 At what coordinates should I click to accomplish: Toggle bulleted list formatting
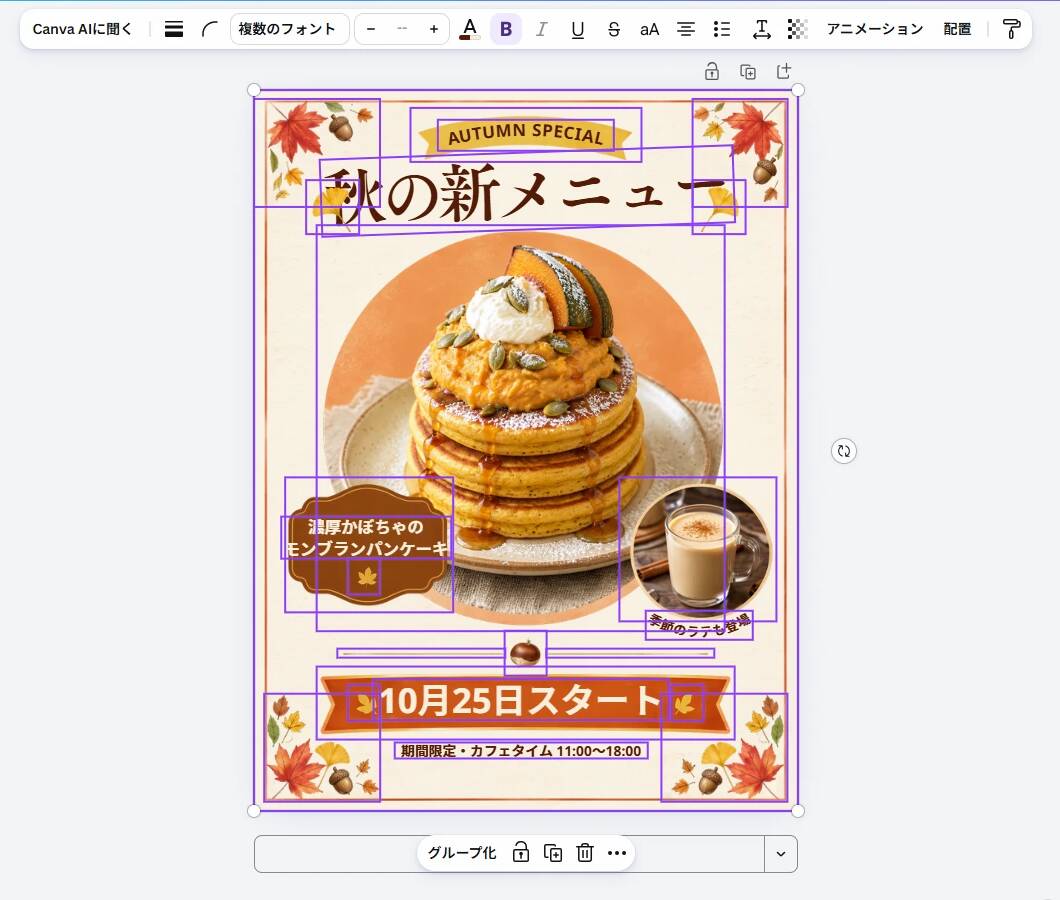coord(721,29)
